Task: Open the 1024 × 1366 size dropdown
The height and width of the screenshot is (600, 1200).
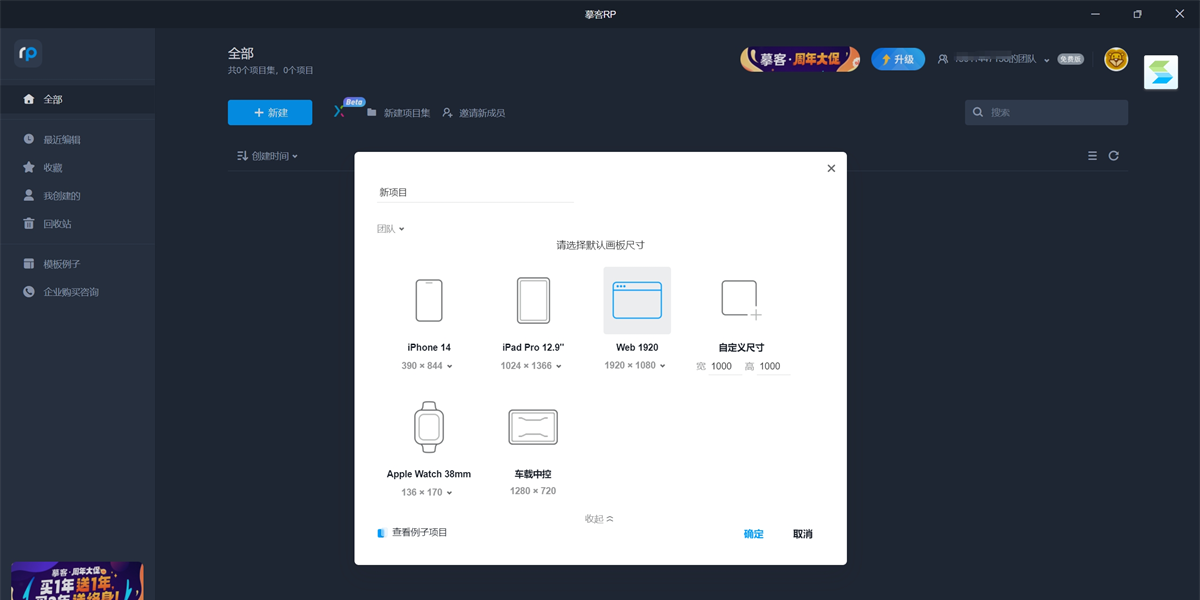Action: point(530,366)
